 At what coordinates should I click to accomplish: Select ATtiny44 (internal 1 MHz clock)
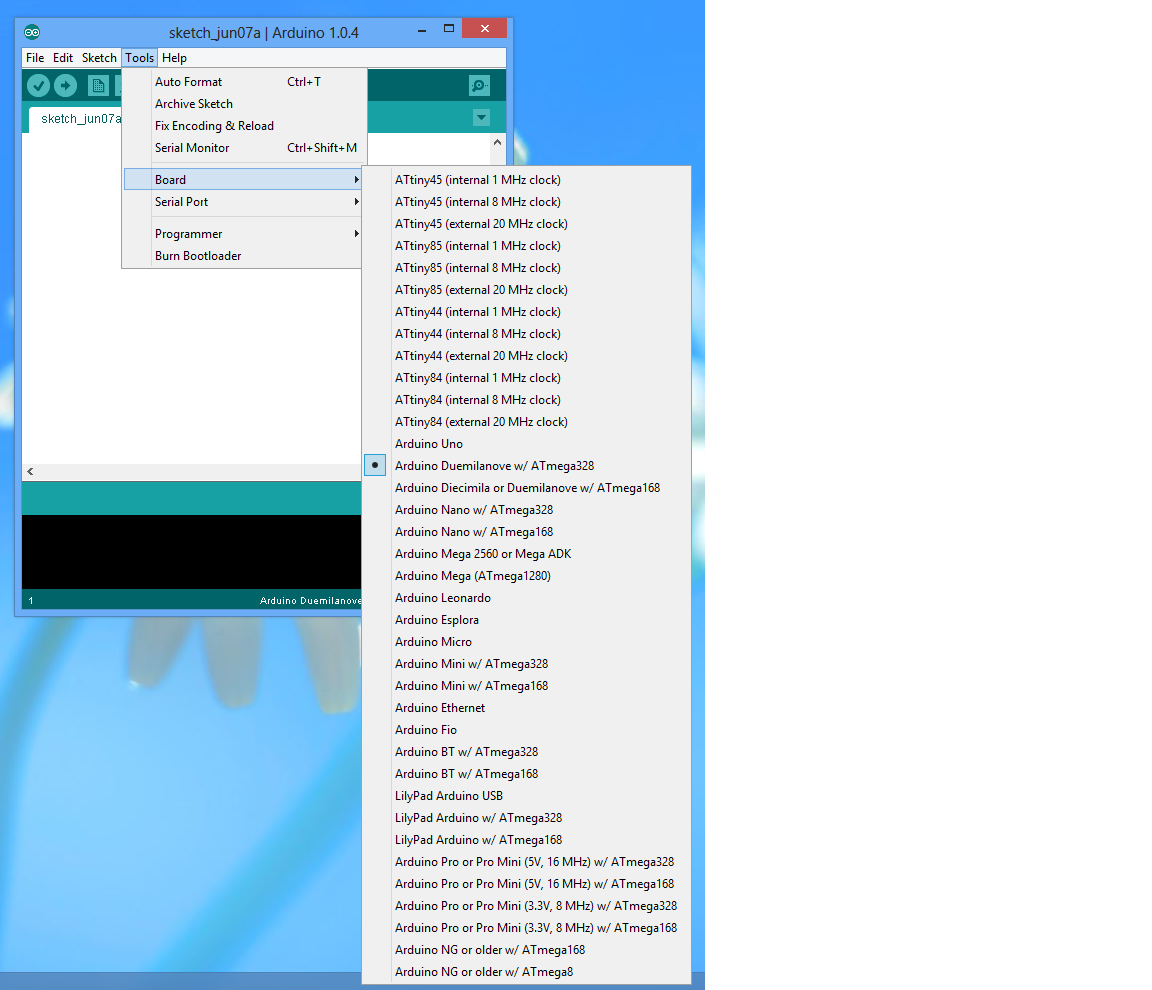point(526,312)
